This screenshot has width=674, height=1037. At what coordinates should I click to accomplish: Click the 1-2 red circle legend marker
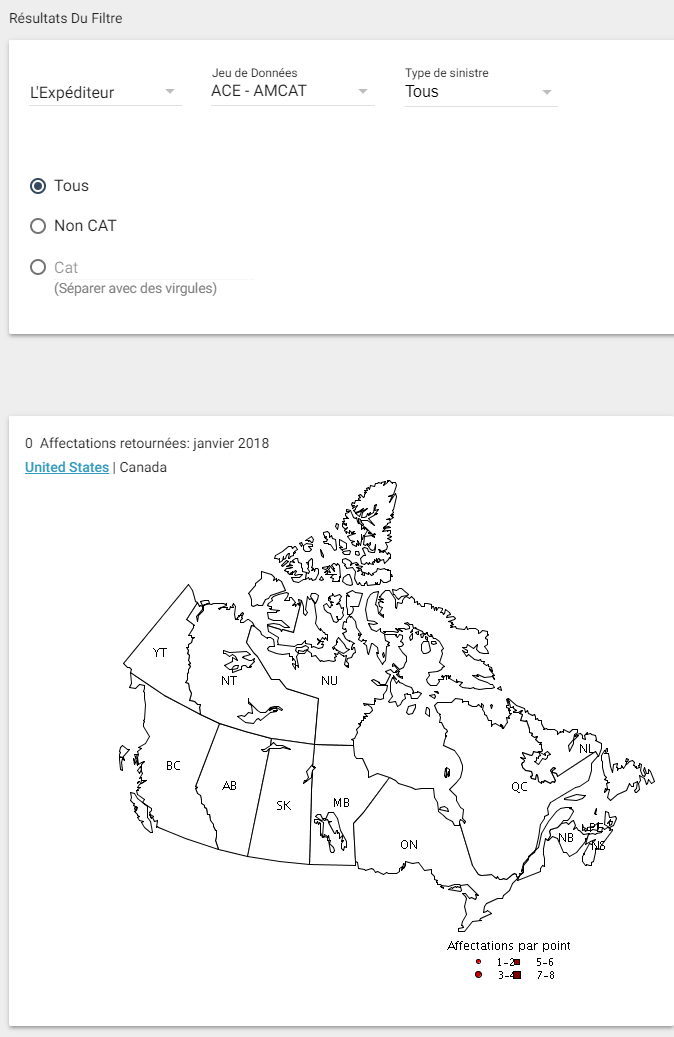[478, 962]
